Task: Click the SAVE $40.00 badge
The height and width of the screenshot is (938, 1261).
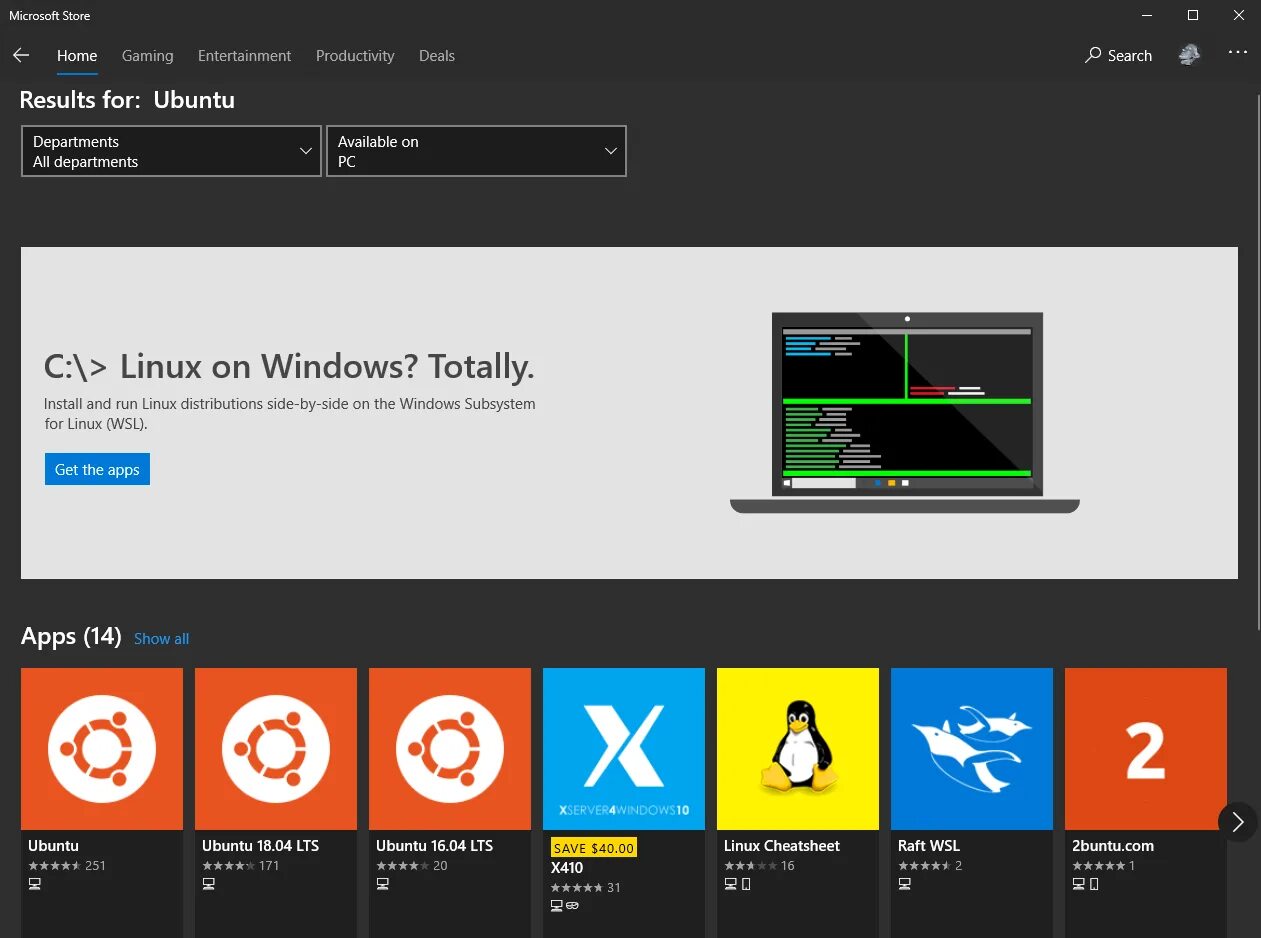Action: coord(594,848)
